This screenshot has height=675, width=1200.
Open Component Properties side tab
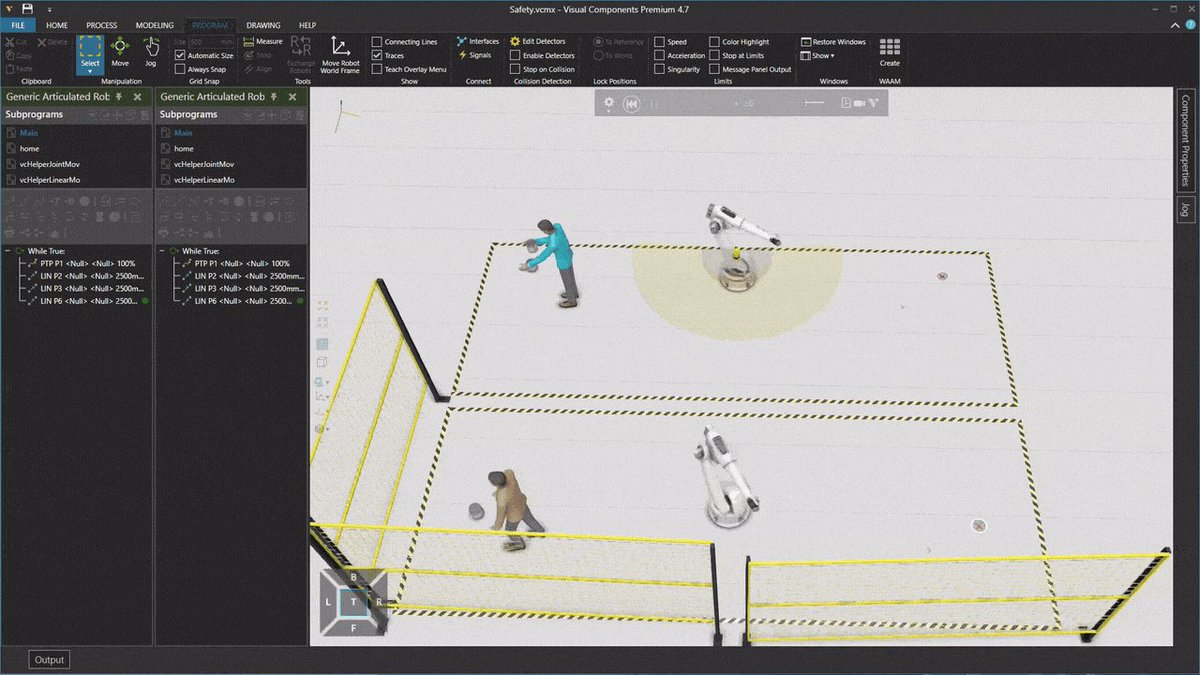[1186, 140]
